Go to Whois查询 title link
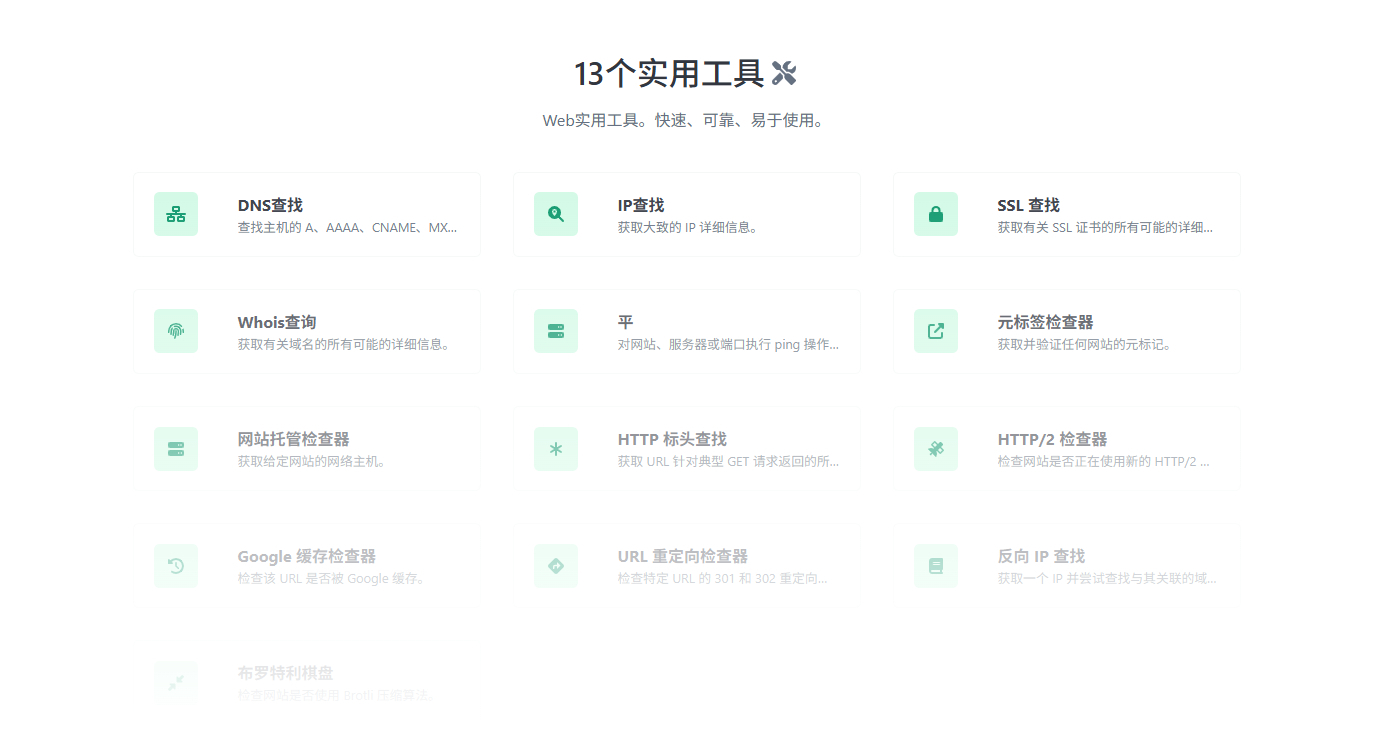This screenshot has width=1379, height=756. coord(277,322)
